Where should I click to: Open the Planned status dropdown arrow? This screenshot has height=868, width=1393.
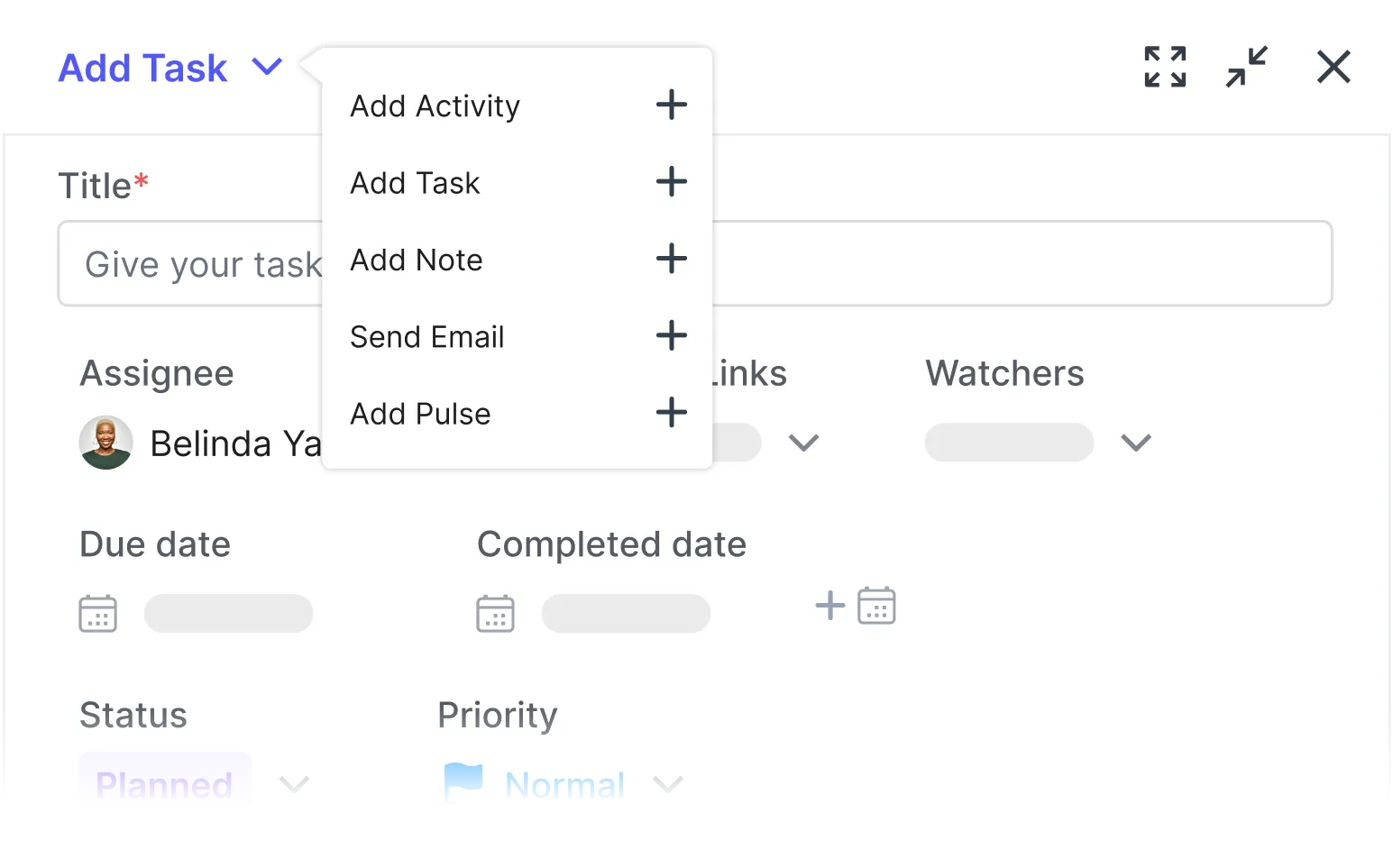(x=294, y=784)
